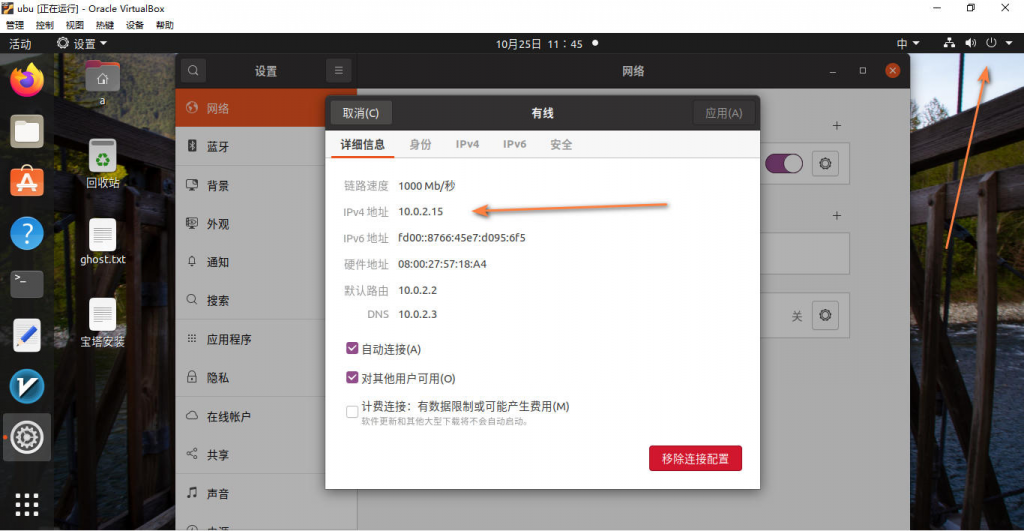Viewport: 1024px width, 531px height.
Task: Open the 中 input method dropdown
Action: tap(908, 44)
